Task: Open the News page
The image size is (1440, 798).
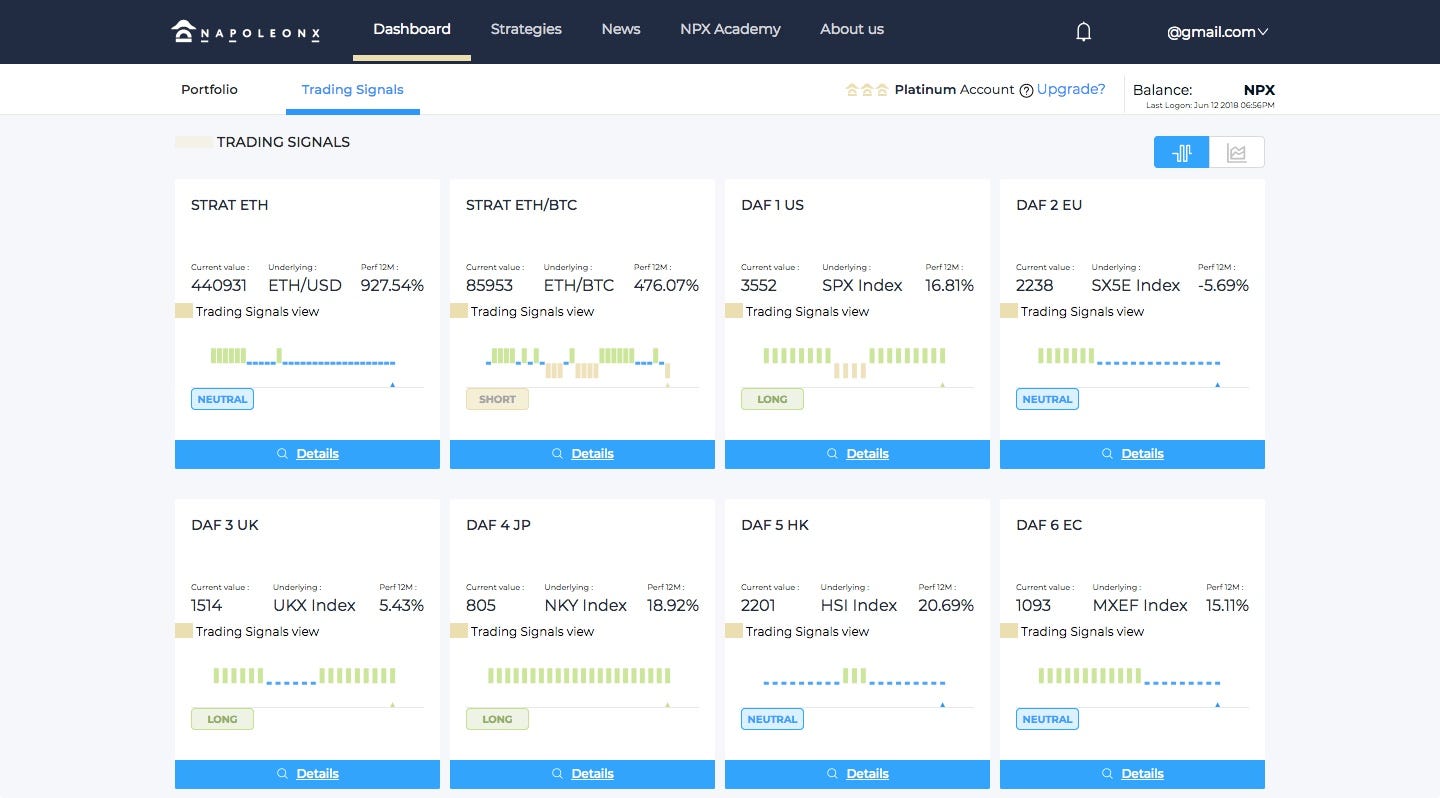Action: point(621,29)
